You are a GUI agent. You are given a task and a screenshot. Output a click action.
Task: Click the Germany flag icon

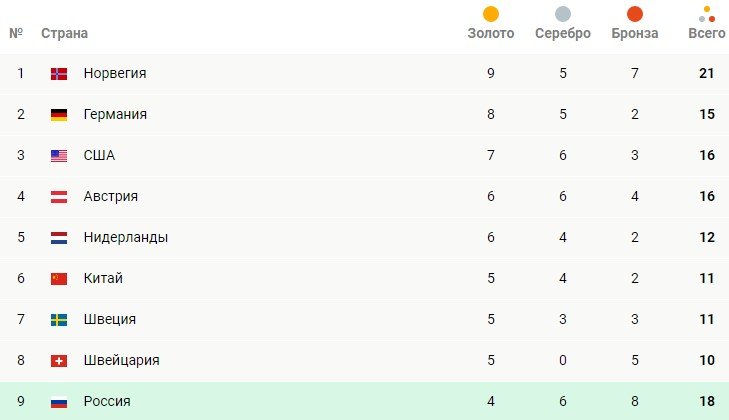point(59,115)
